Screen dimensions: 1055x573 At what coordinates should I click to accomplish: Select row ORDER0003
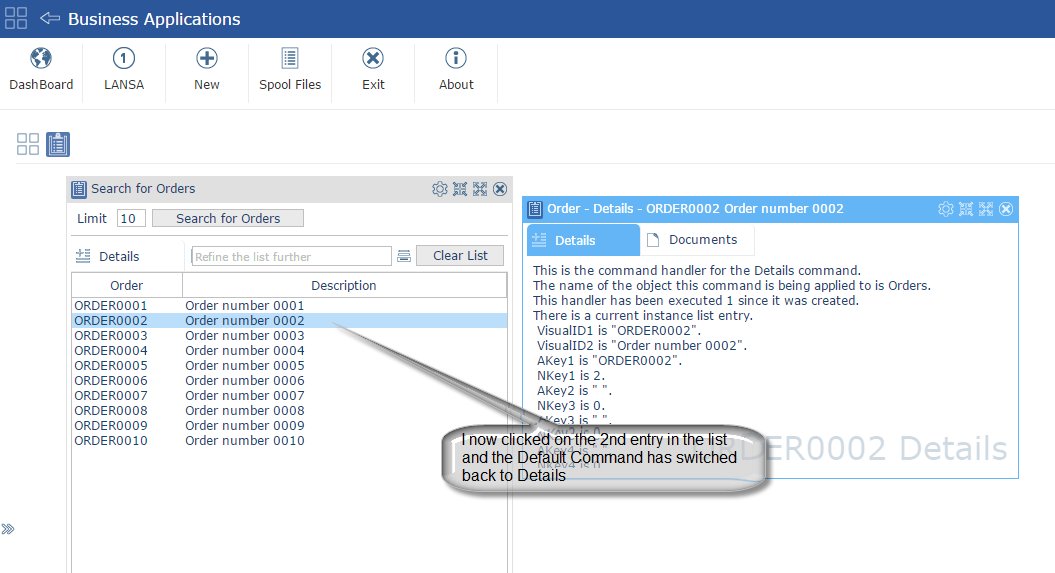click(289, 336)
